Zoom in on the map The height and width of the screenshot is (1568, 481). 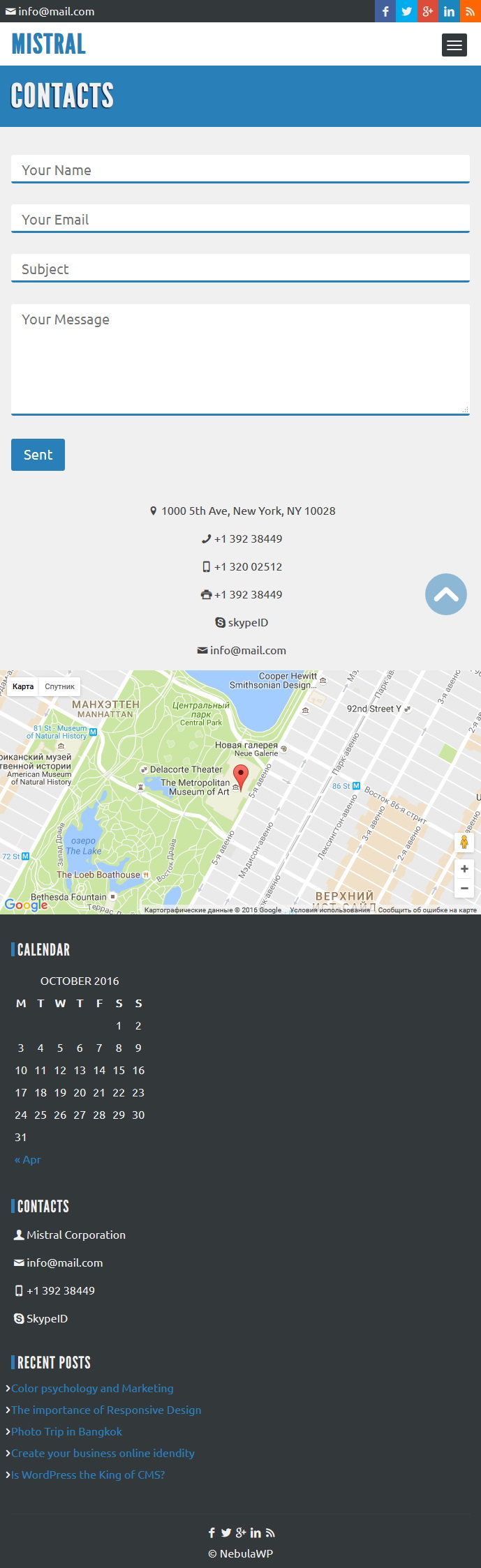pos(464,869)
